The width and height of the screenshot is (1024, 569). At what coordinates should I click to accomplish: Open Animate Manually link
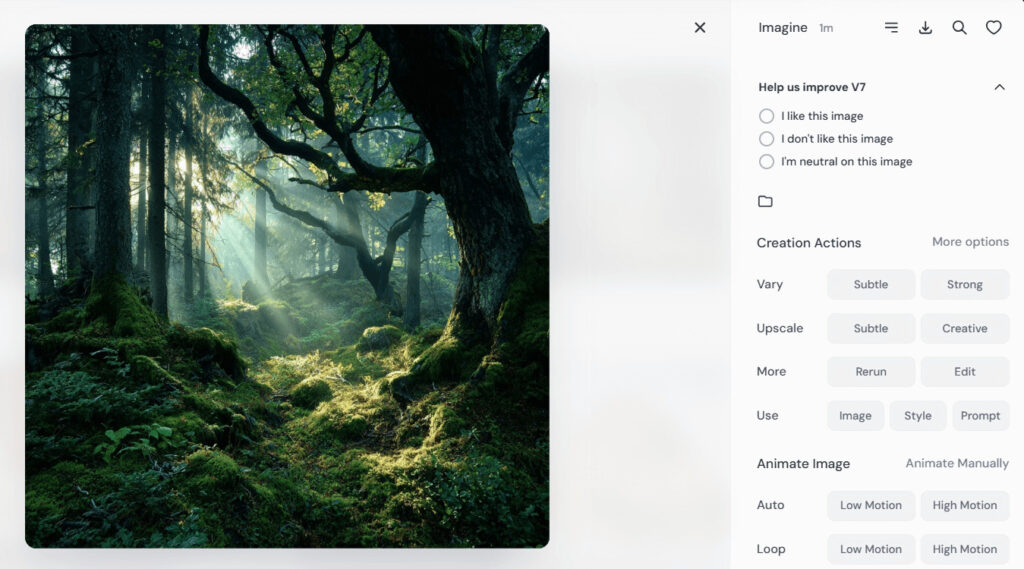pos(957,463)
